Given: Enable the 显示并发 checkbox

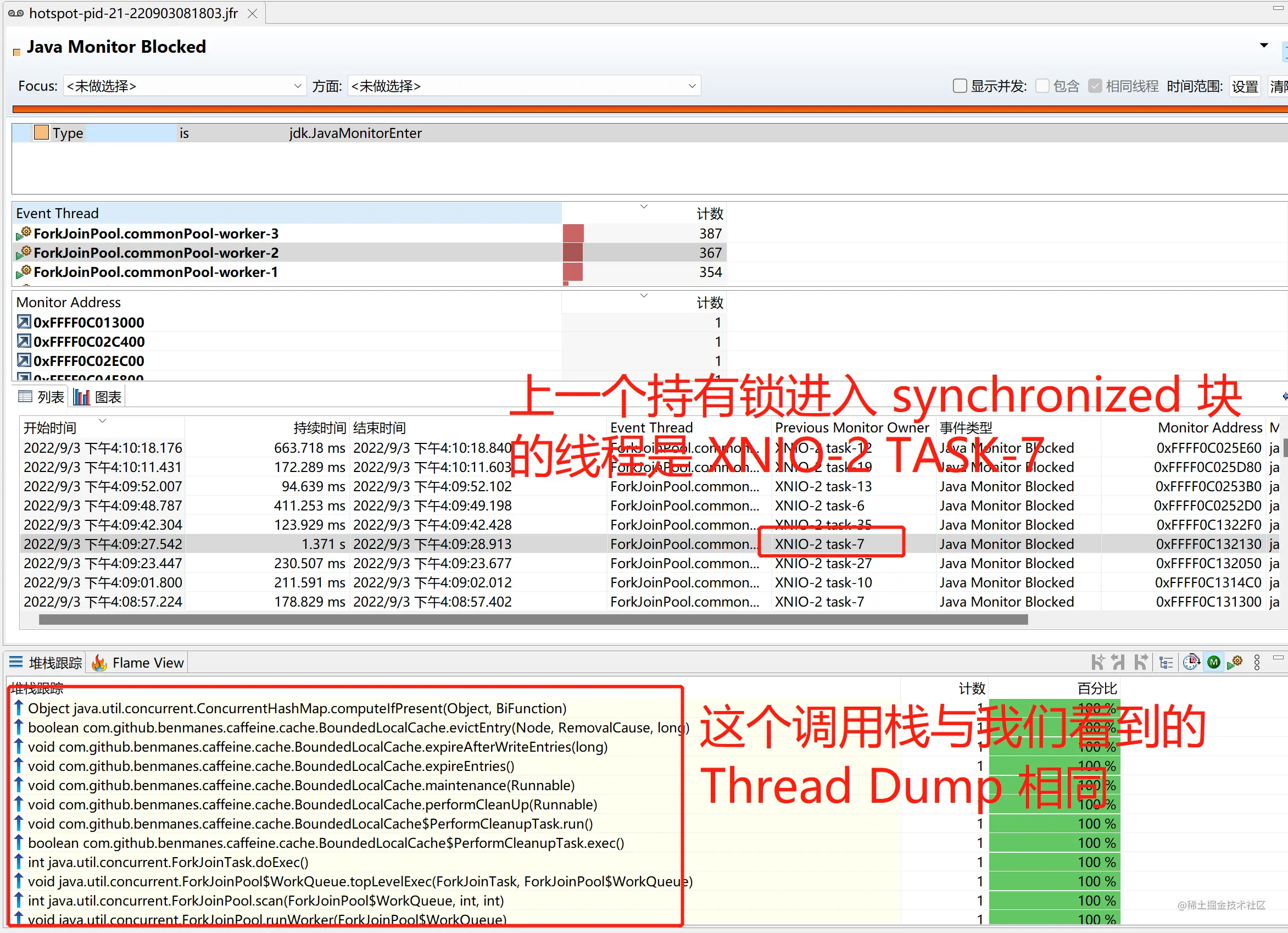Looking at the screenshot, I should 960,86.
